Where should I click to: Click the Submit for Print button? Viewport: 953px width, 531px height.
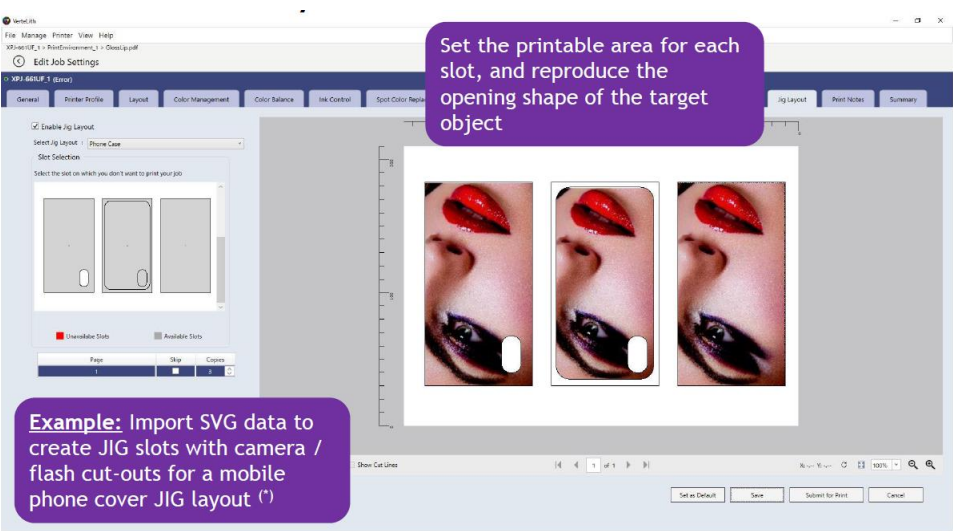click(x=826, y=495)
